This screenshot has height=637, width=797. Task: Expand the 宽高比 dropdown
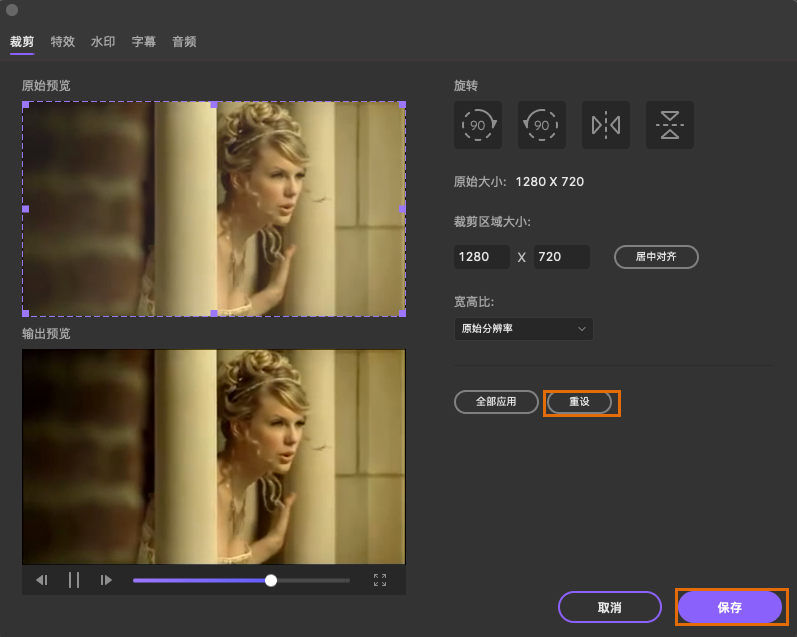tap(524, 329)
